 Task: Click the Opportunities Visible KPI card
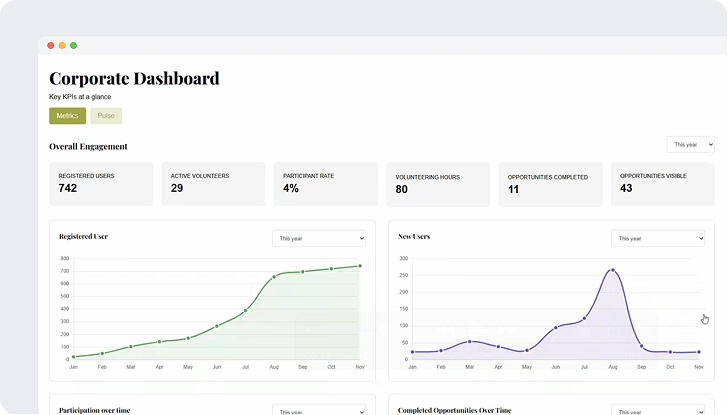click(x=662, y=183)
